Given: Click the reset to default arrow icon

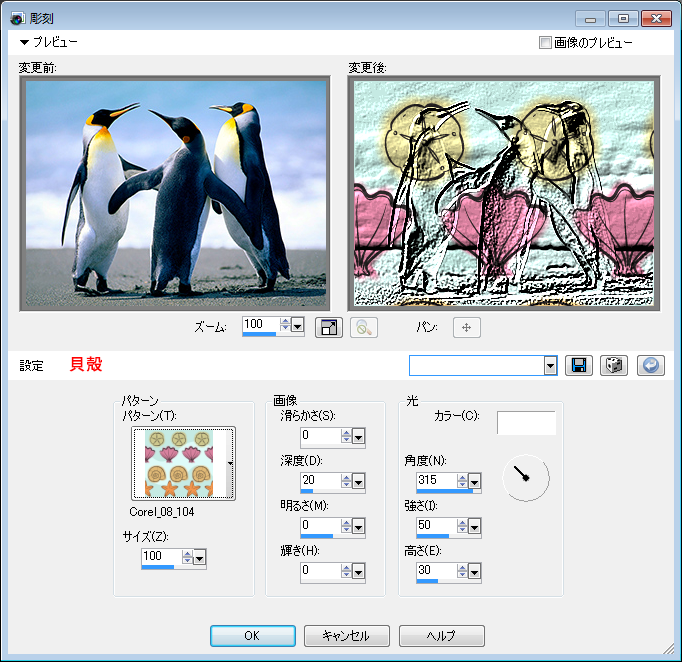Looking at the screenshot, I should point(650,365).
